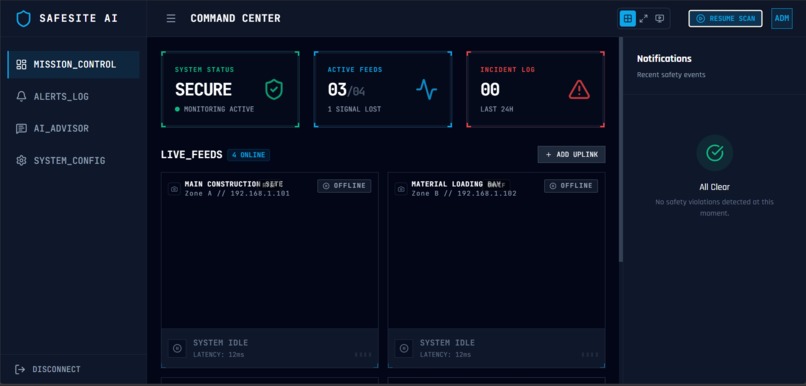Click the Main Construction Site camera icon
Screen dimensions: 806x386
click(174, 189)
